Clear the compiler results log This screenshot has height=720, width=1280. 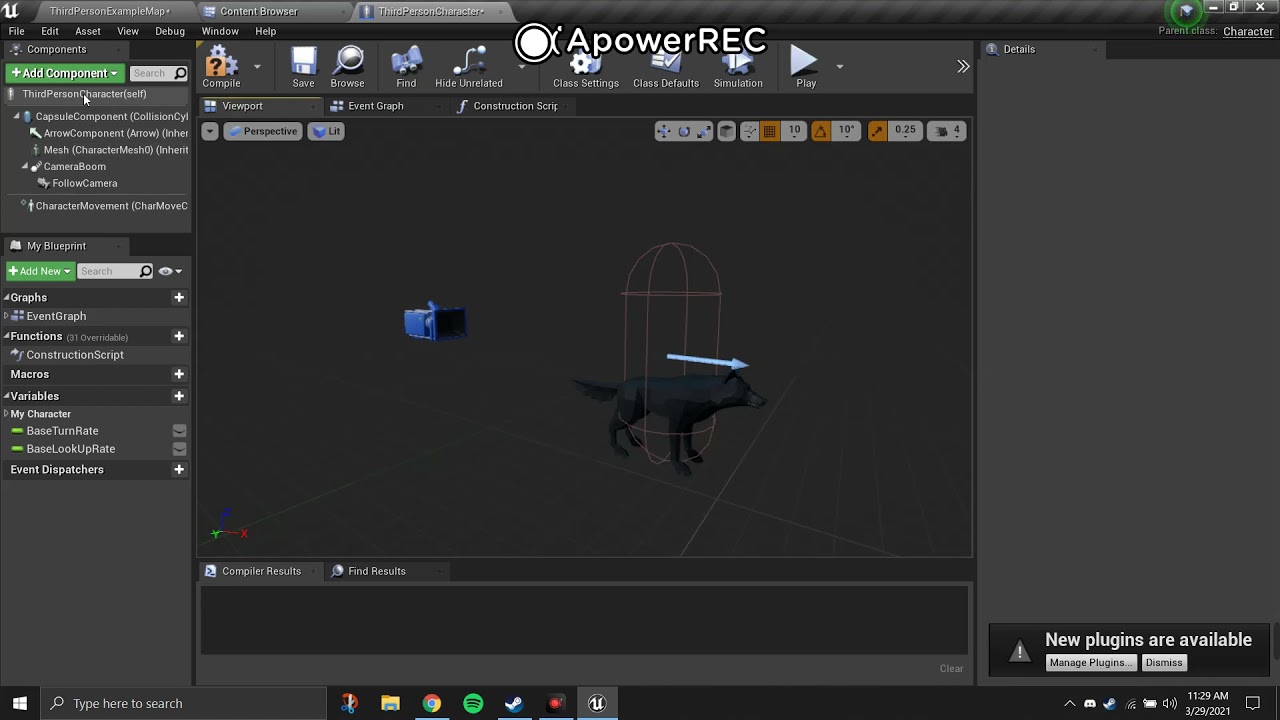(951, 669)
